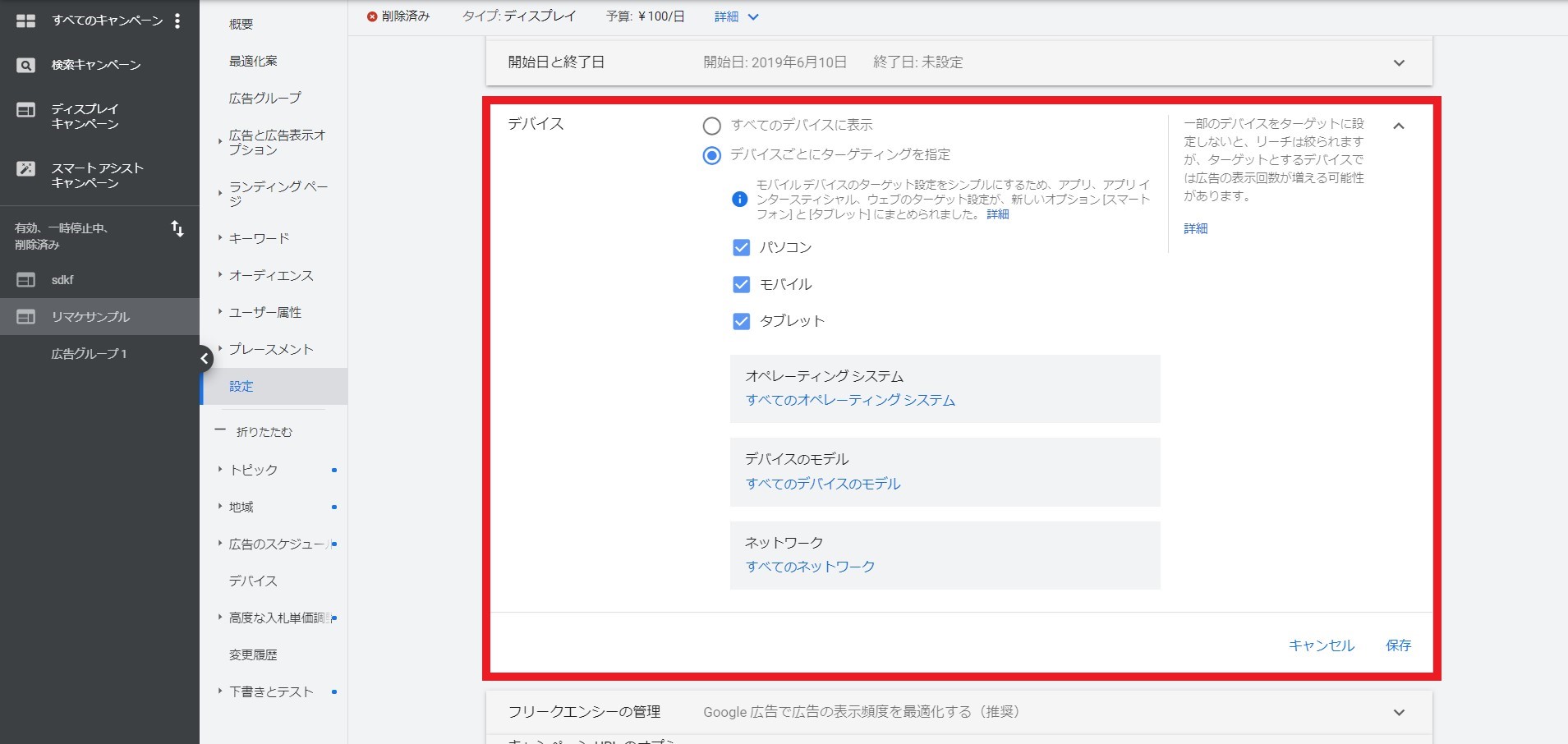Click the sort arrows beside 有効、一時停止中

point(177,228)
